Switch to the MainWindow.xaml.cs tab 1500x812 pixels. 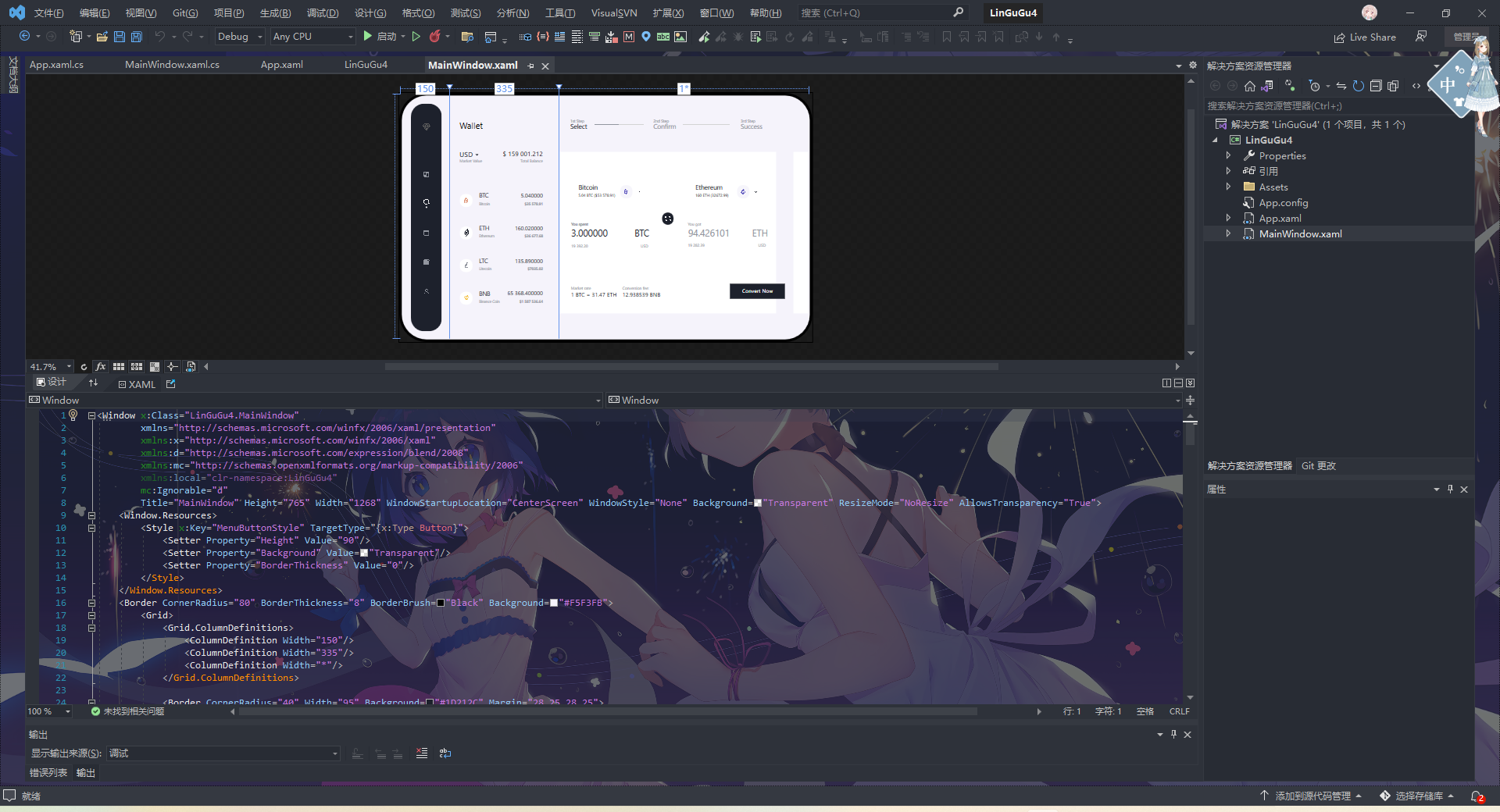(172, 65)
